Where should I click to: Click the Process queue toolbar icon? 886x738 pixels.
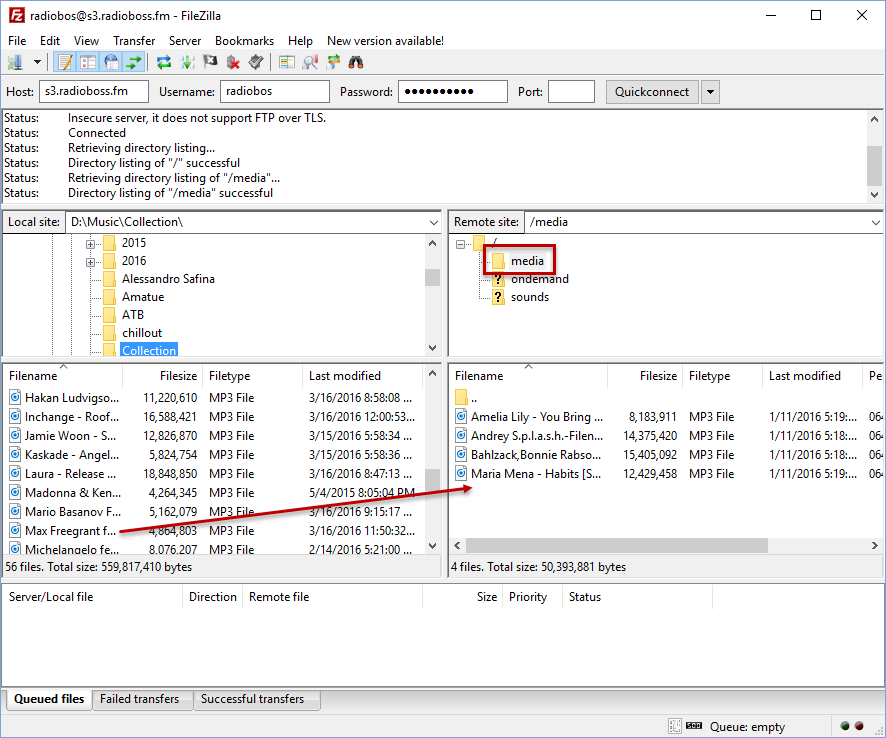[x=187, y=62]
